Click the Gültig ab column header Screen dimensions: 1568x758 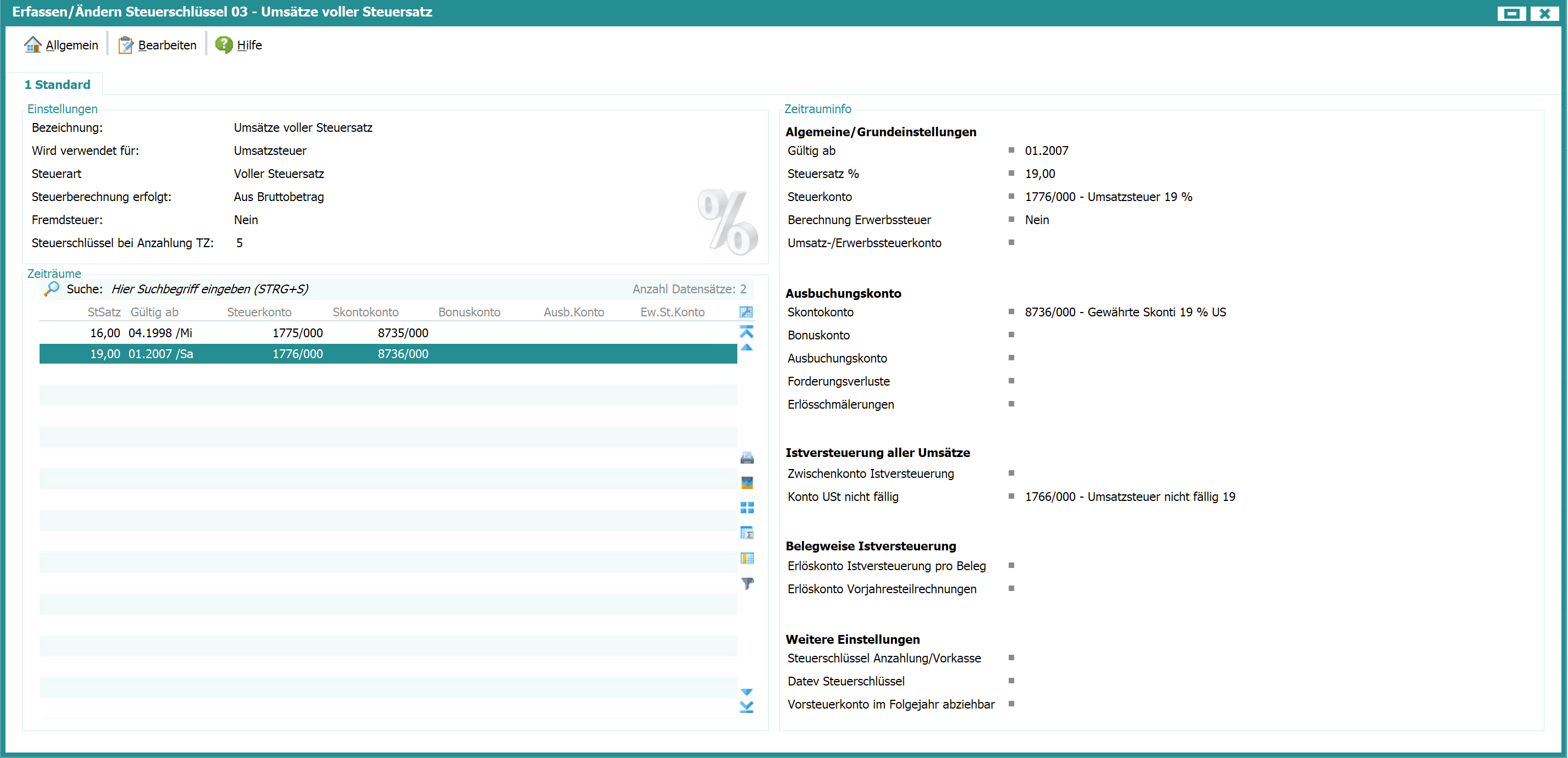[154, 312]
